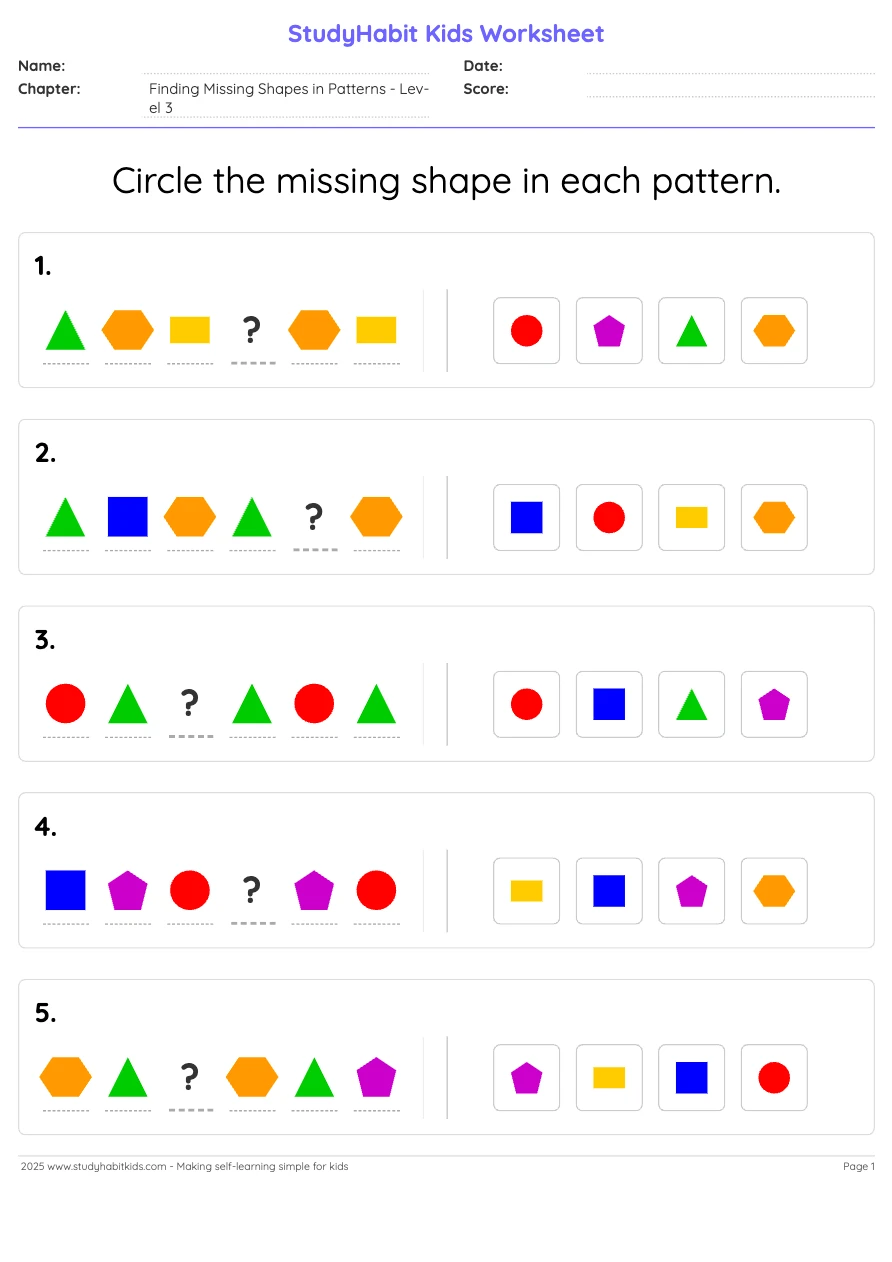Circle the green triangle answer in question 1
Viewport: 892px width, 1262px height.
[691, 331]
